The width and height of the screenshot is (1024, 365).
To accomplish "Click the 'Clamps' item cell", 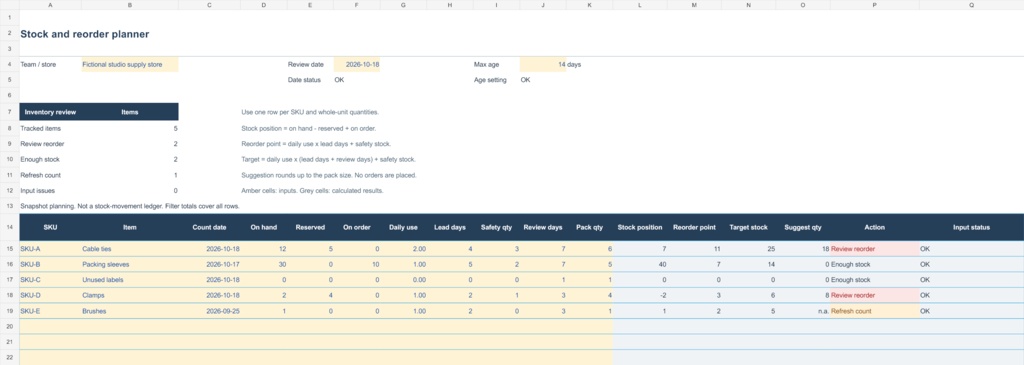I will click(x=129, y=295).
